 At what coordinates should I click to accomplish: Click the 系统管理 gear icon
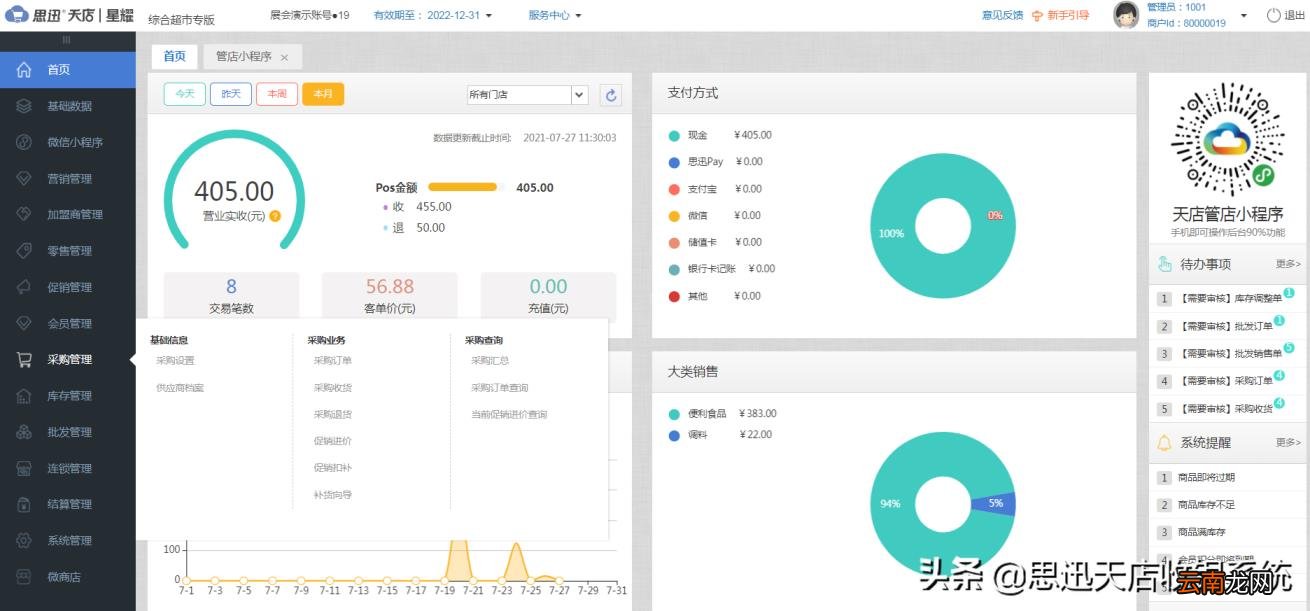coord(24,540)
